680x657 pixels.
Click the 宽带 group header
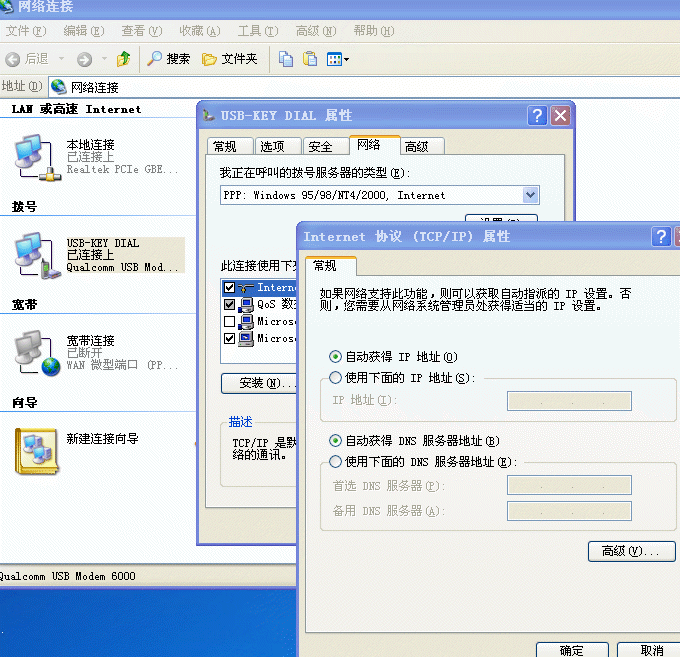click(25, 305)
